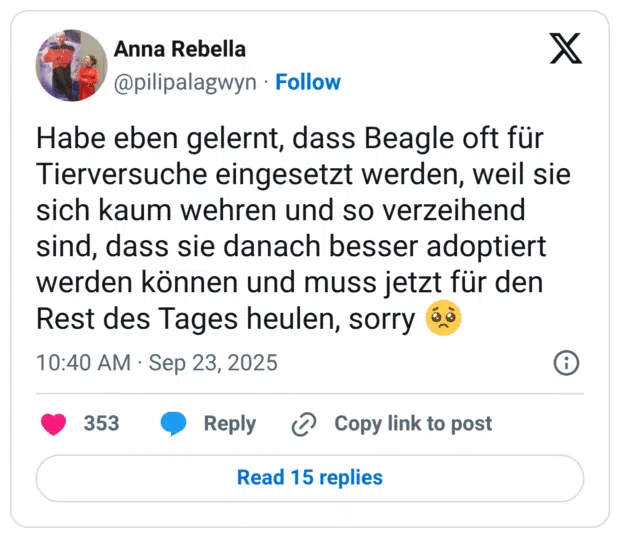Select Copy link to post text
The height and width of the screenshot is (538, 620).
(413, 424)
